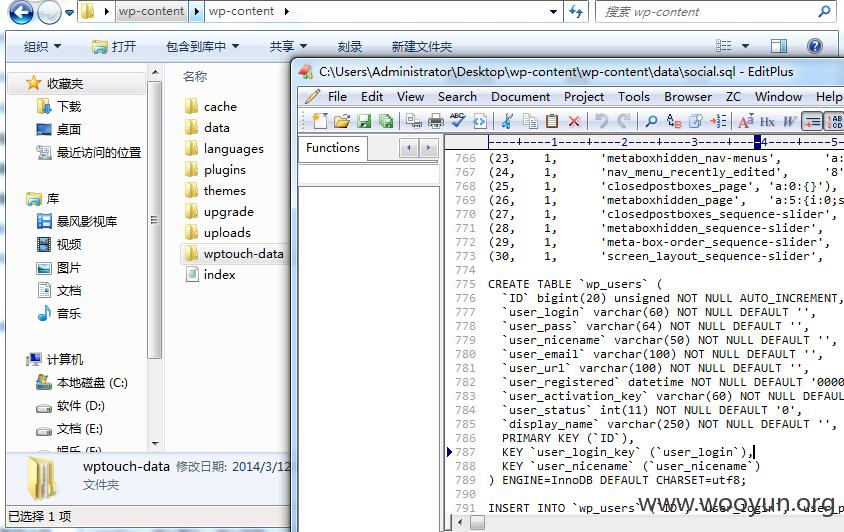
Task: Open the Document menu
Action: click(x=520, y=97)
